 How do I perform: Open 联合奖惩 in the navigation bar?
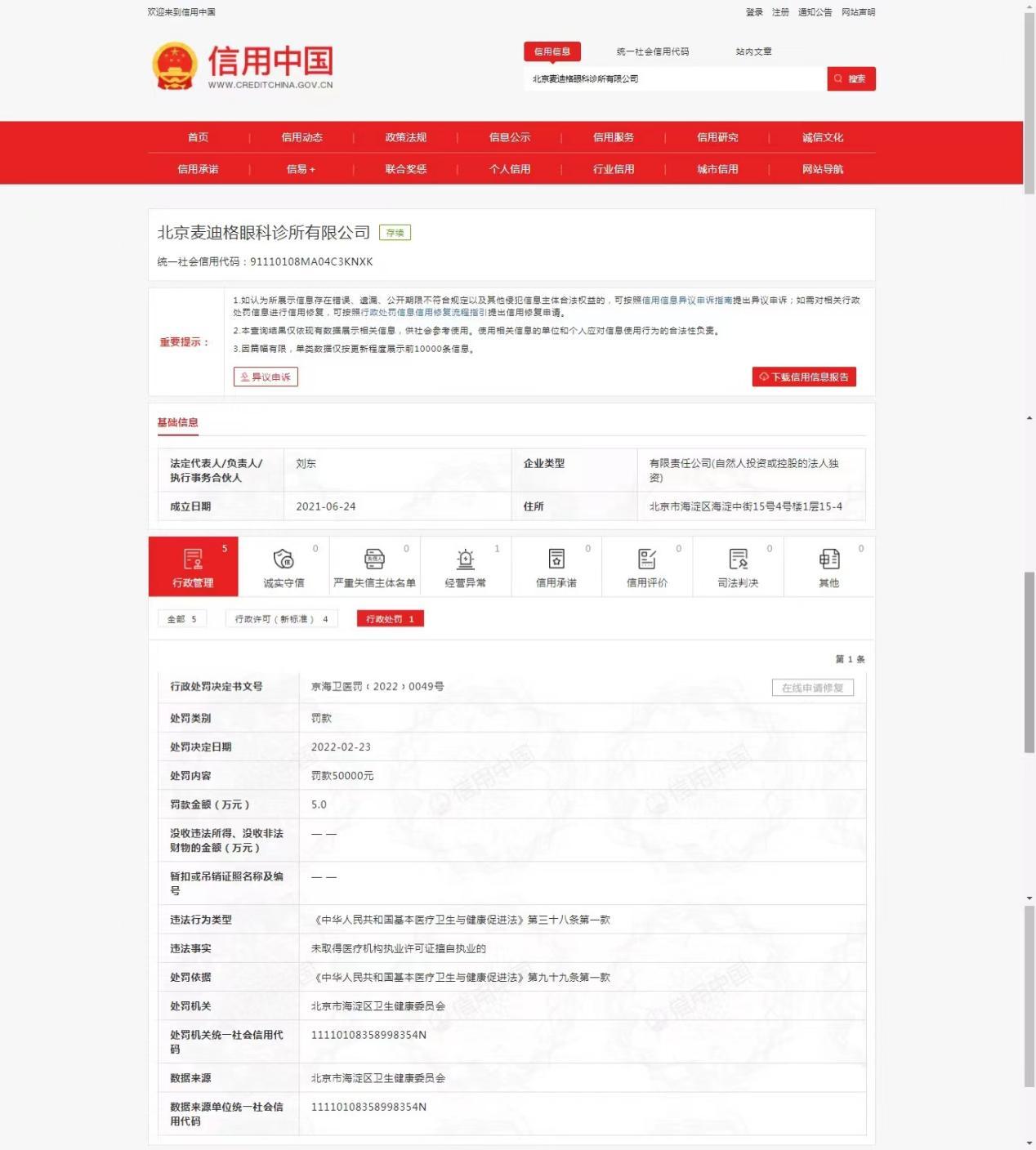(x=405, y=169)
